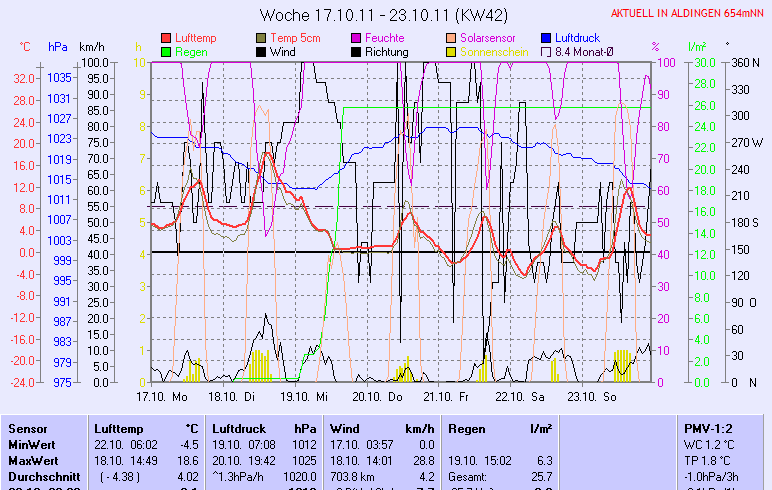772x490 pixels.
Task: Click the red Lufttemp legend swatch
Action: tap(167, 38)
